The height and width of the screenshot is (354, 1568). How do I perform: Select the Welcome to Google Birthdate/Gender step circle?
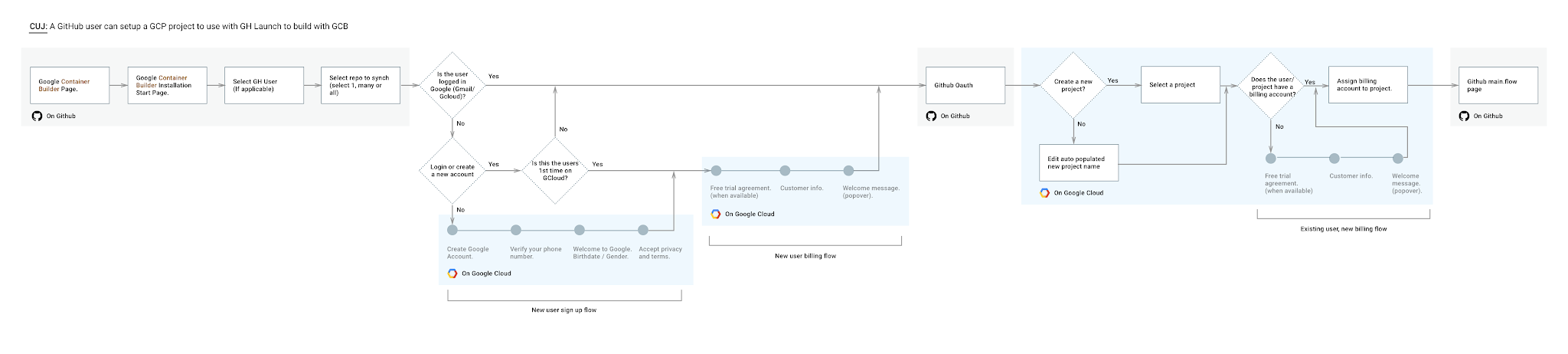tap(580, 230)
